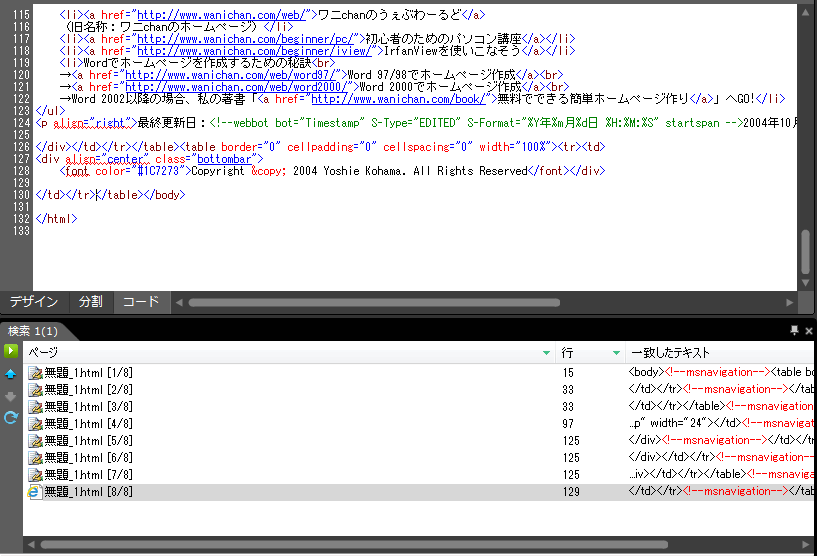The width and height of the screenshot is (817, 556).
Task: Close the search results panel
Action: (809, 331)
